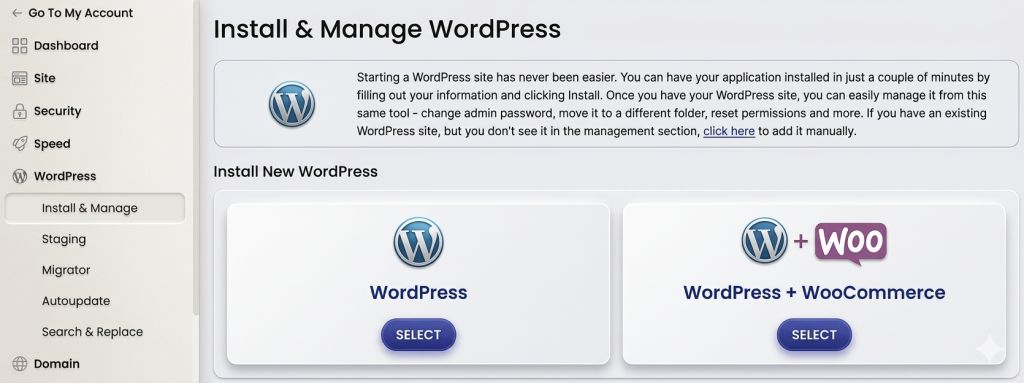1024x383 pixels.
Task: Open the Security section in sidebar
Action: point(57,111)
